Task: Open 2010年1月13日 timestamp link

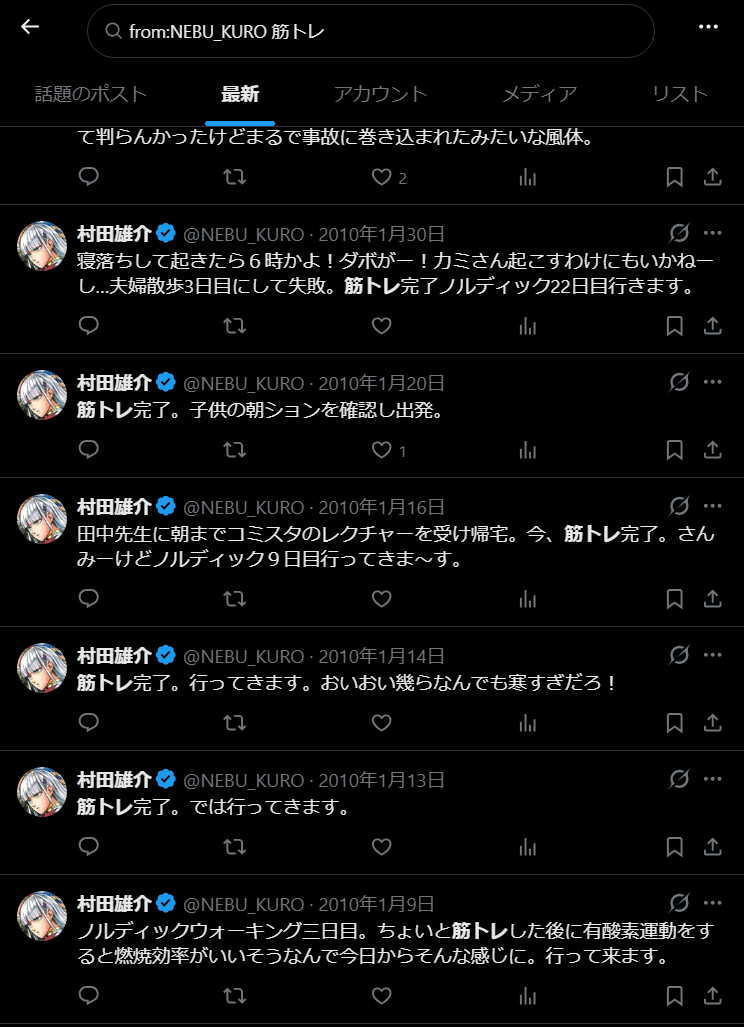Action: click(382, 780)
